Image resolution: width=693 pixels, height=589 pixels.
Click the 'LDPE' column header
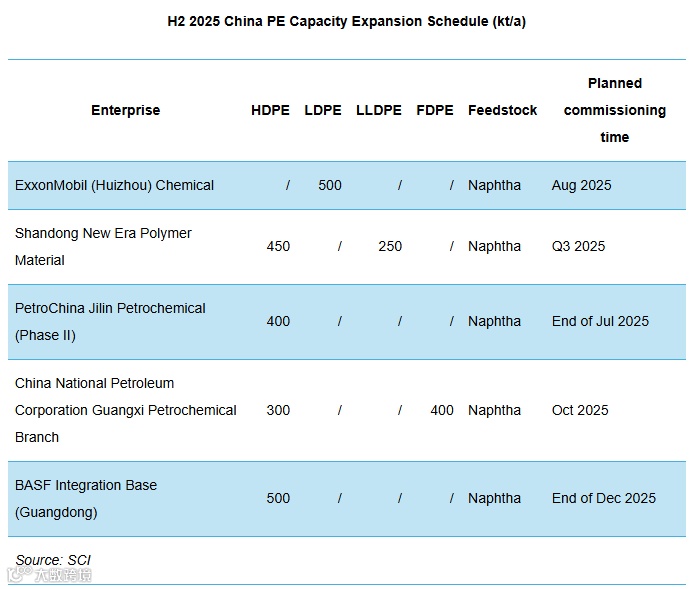pos(323,110)
